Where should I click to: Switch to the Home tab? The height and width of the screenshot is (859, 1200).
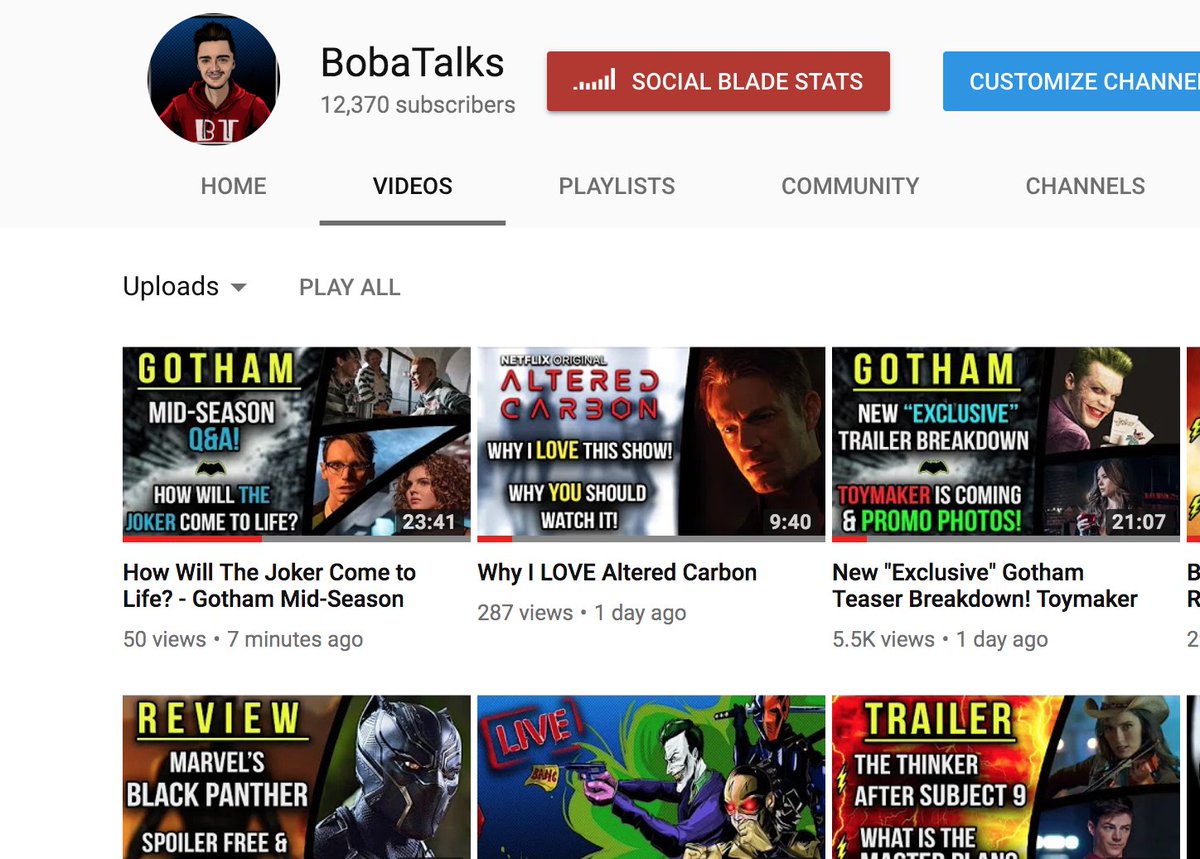pos(233,186)
